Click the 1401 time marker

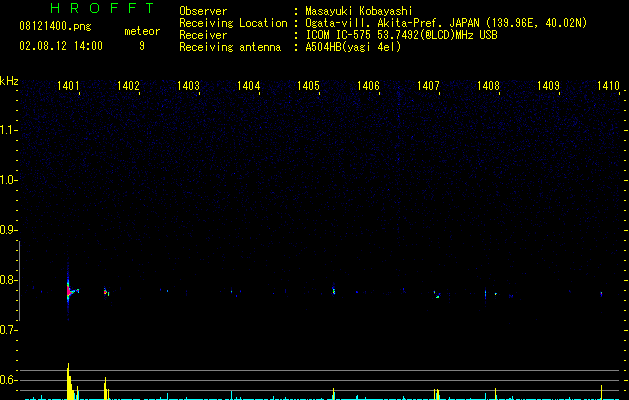68,85
